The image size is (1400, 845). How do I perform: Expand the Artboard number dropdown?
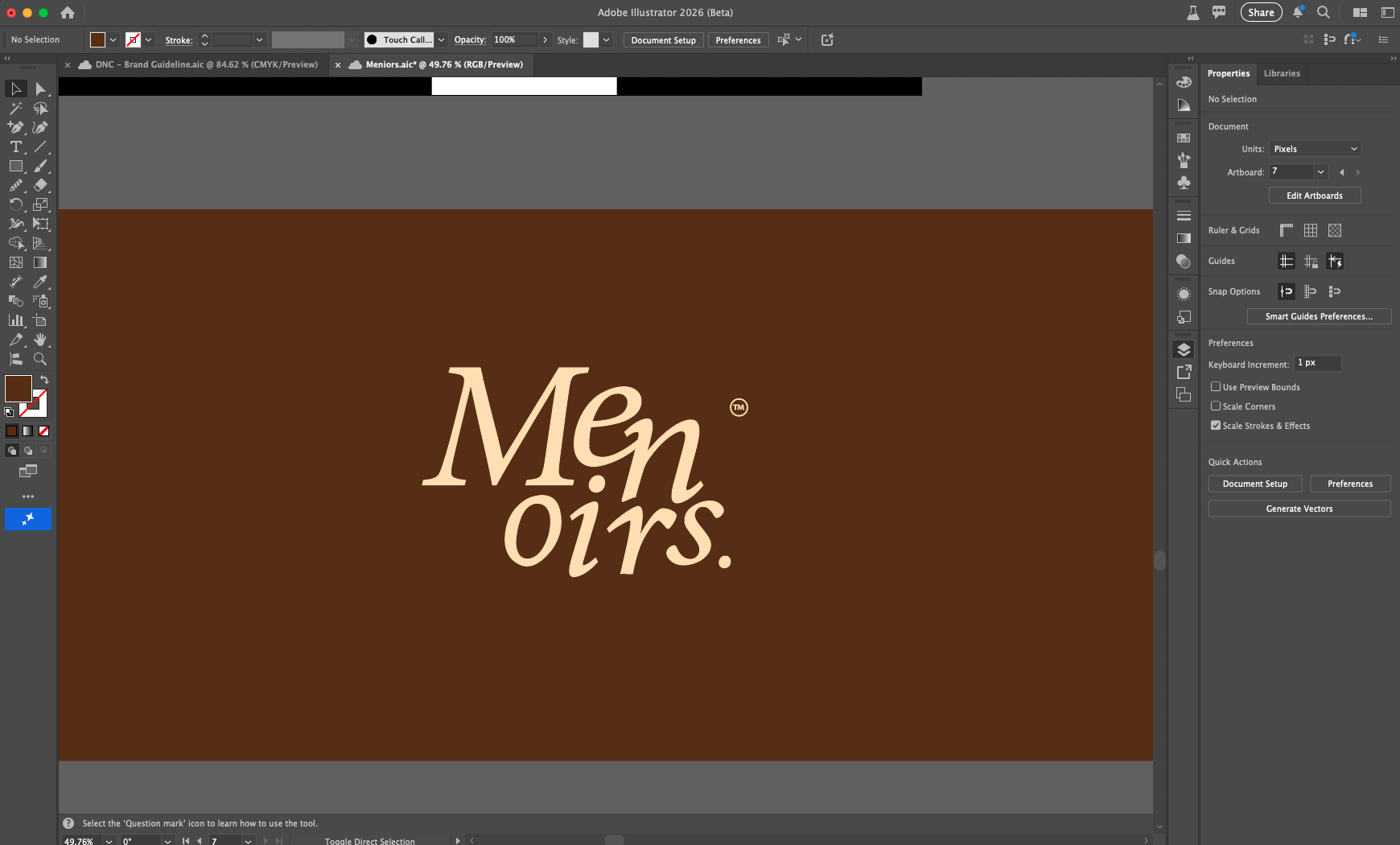[x=1321, y=172]
